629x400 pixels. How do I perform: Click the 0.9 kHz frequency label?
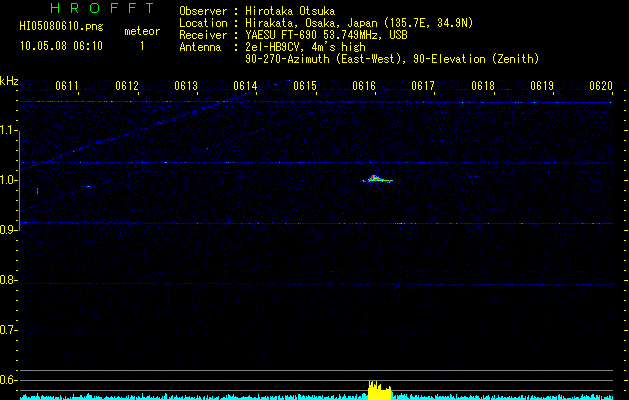click(x=7, y=230)
